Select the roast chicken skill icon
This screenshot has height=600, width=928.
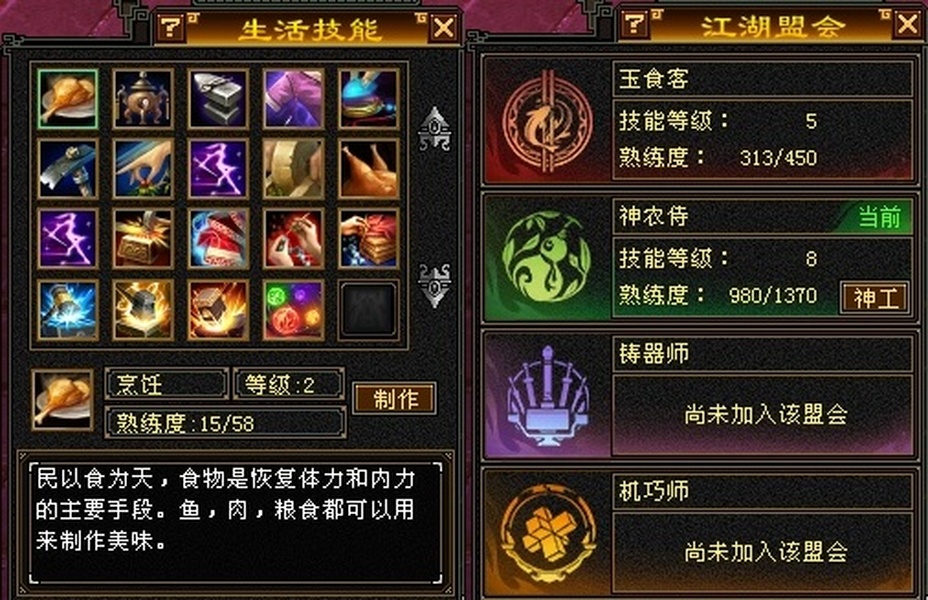369,169
